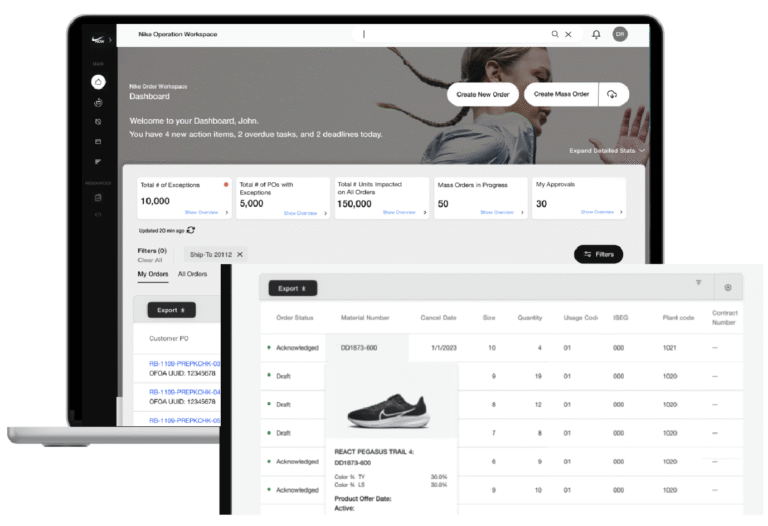The image size is (768, 526).
Task: Clear the search with the X icon
Action: coord(568,34)
